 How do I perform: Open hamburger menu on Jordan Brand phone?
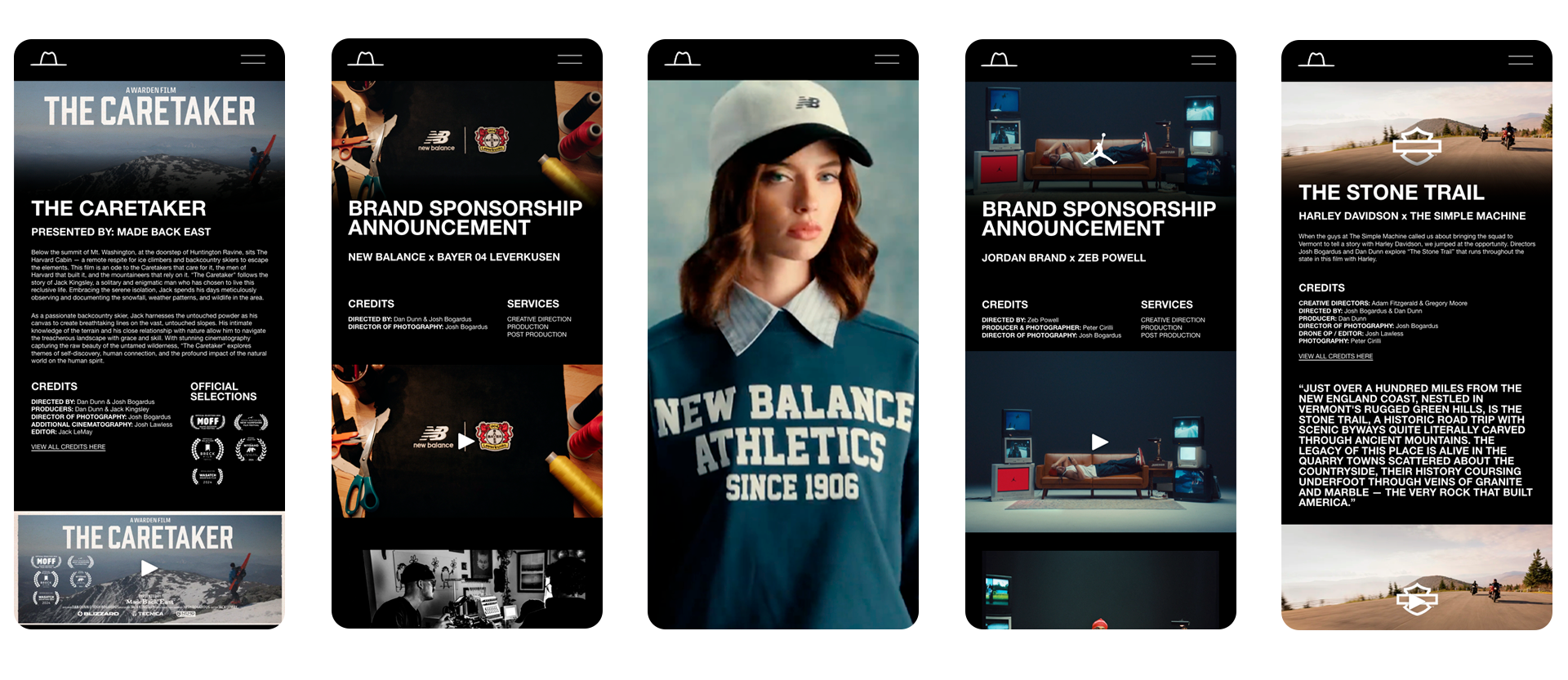tap(1204, 60)
